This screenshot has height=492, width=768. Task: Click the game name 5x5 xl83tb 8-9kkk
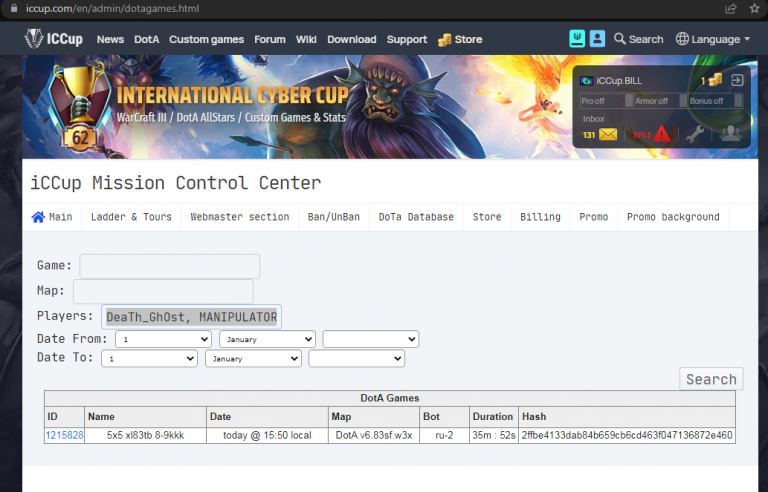click(x=145, y=435)
